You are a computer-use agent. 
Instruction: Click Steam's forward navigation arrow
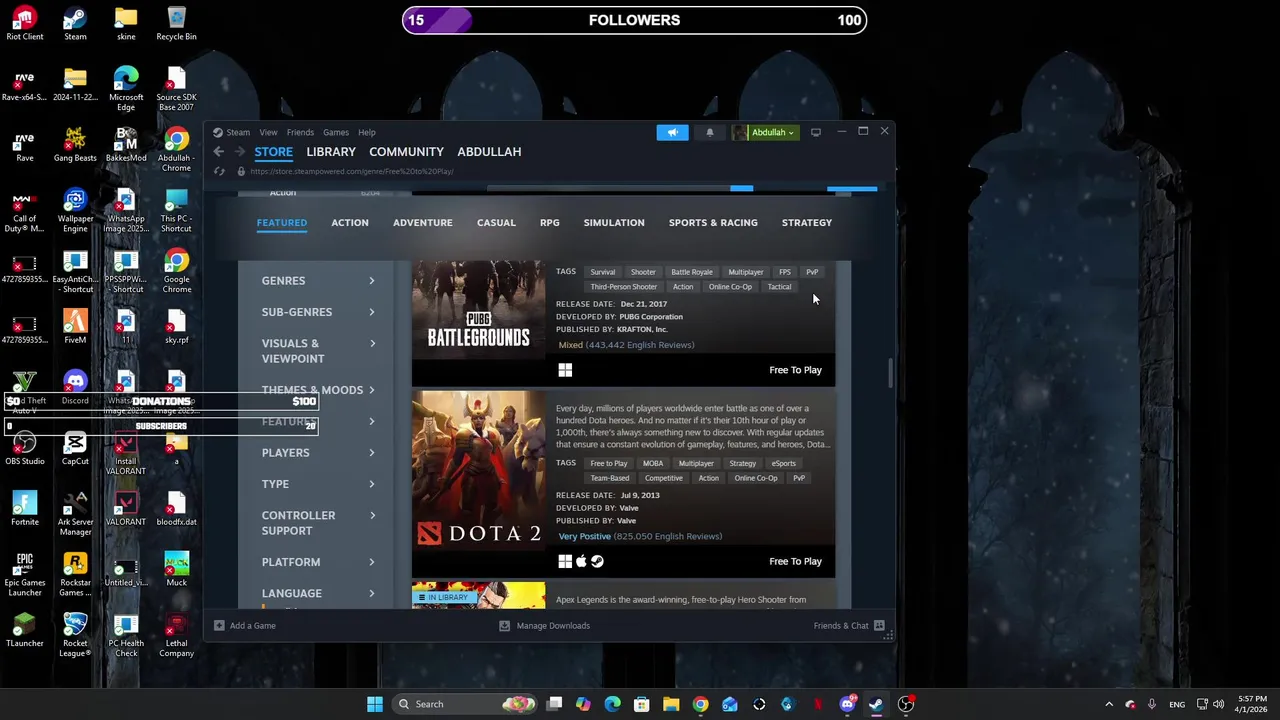click(240, 152)
